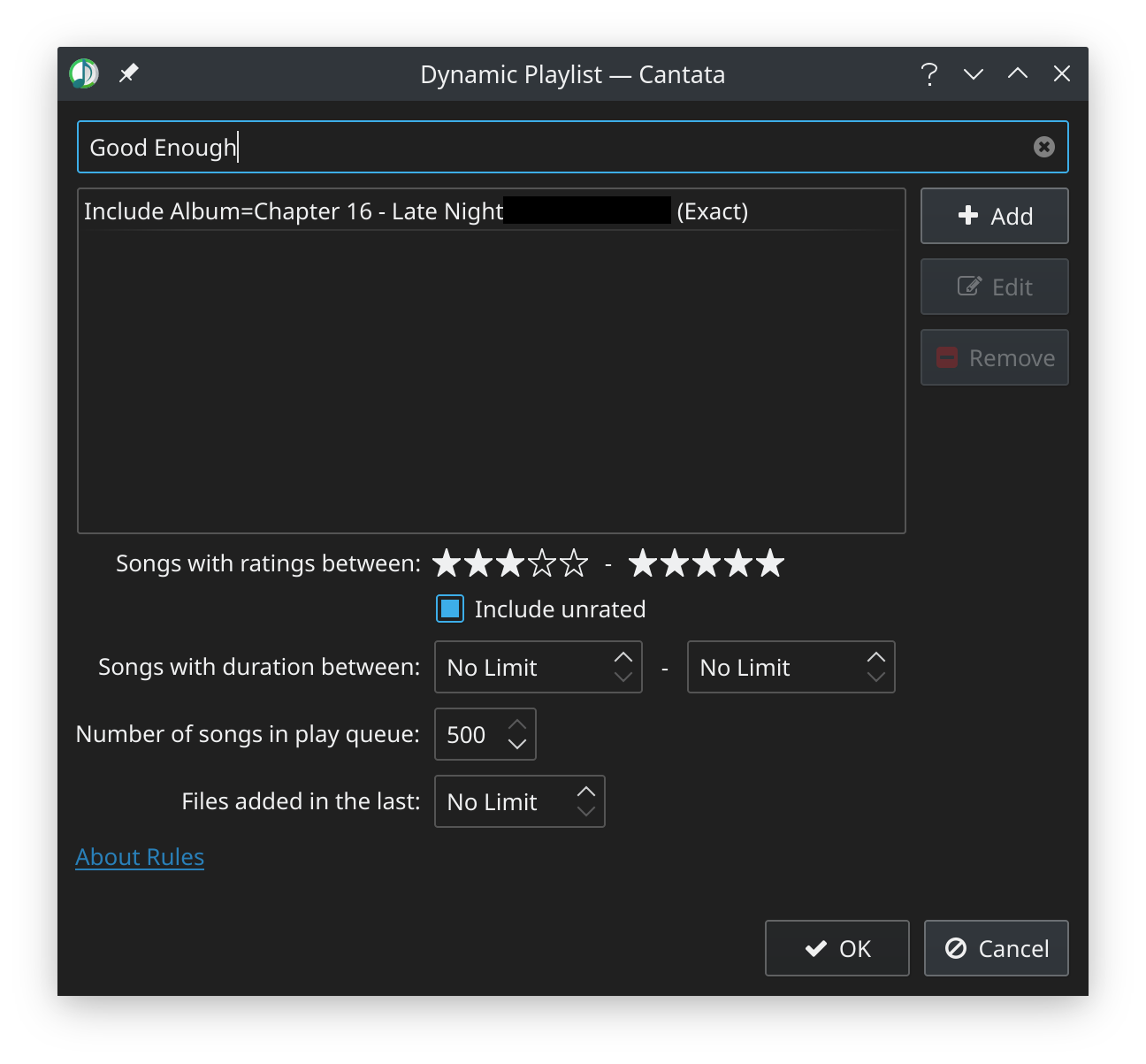Increase Files added in the last value
Image resolution: width=1146 pixels, height=1064 pixels.
click(586, 792)
